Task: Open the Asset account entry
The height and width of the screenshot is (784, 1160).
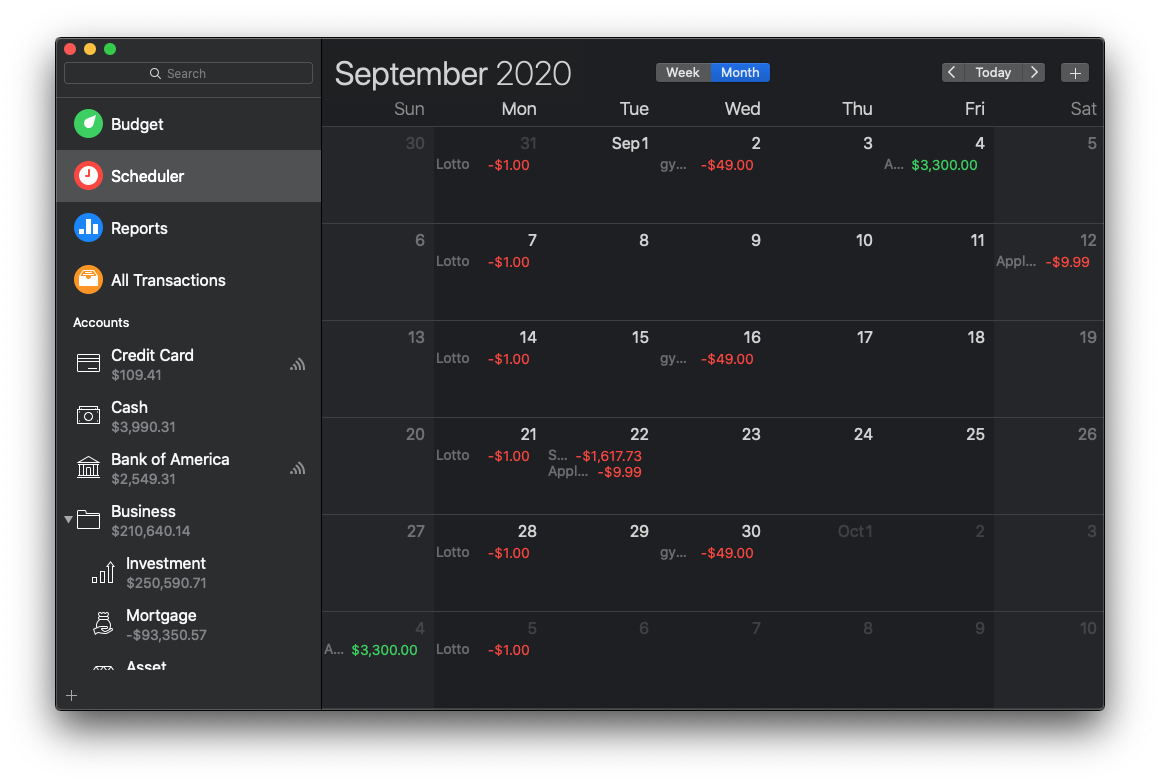Action: [x=145, y=665]
